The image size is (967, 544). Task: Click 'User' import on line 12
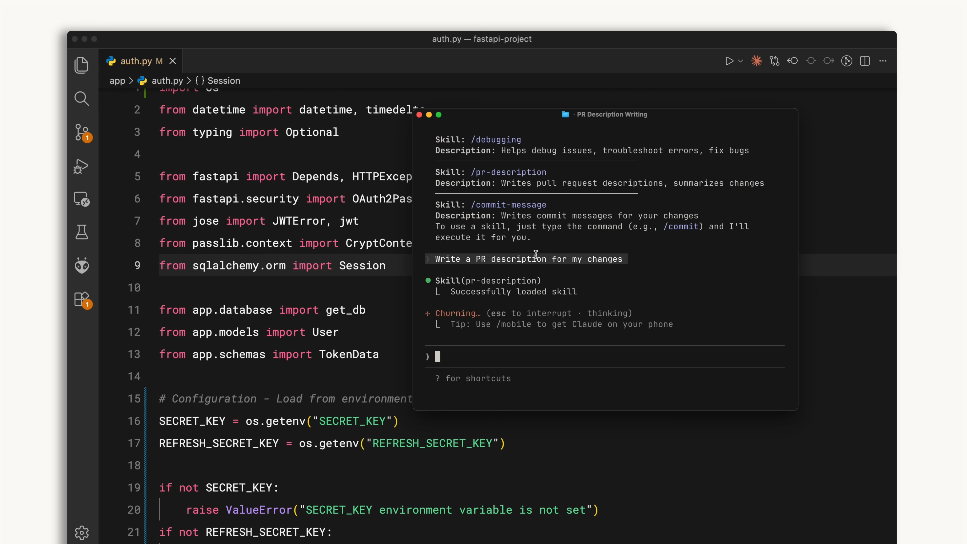325,332
